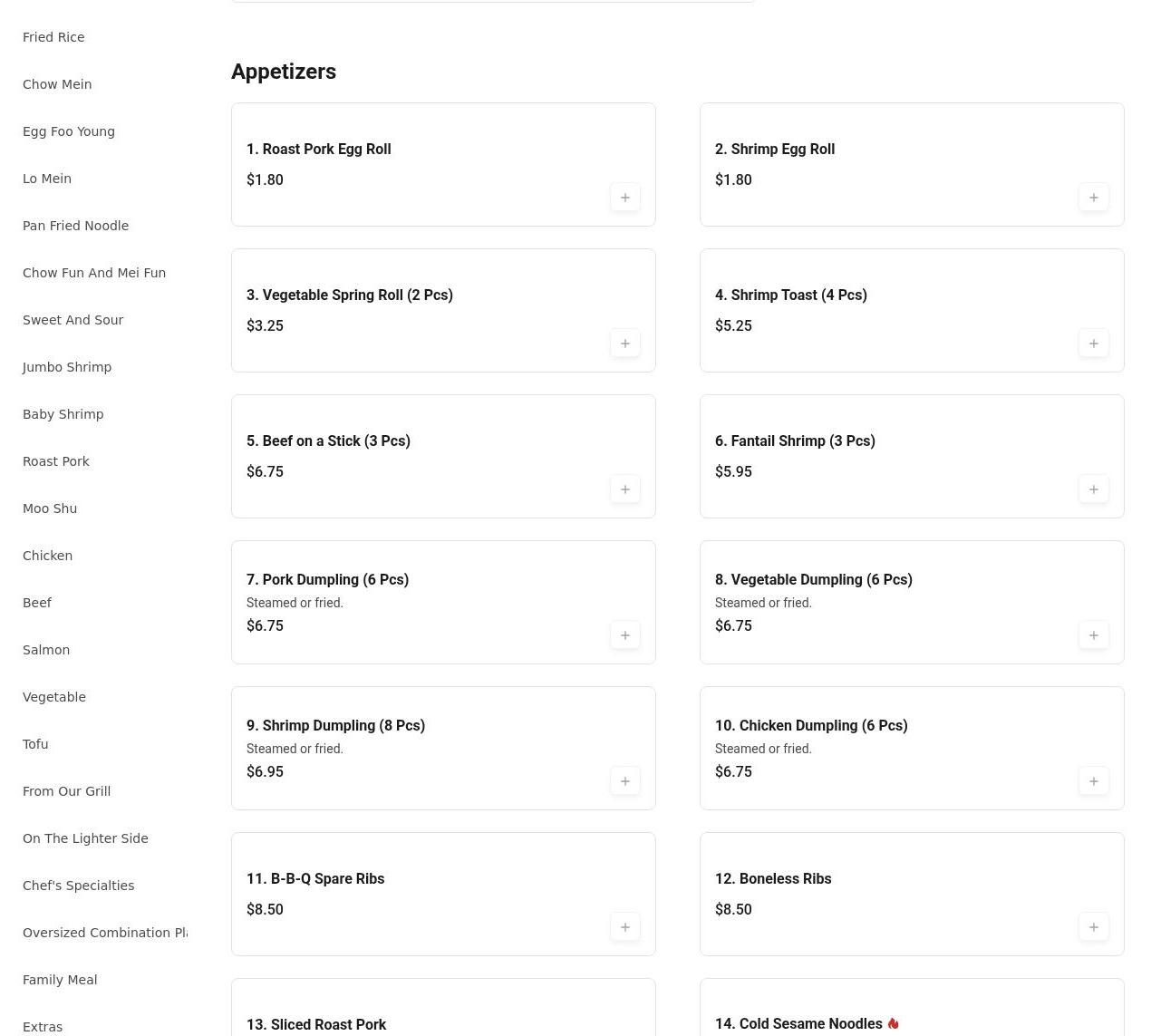Go to From Our Grill
This screenshot has width=1151, height=1036.
coord(66,791)
